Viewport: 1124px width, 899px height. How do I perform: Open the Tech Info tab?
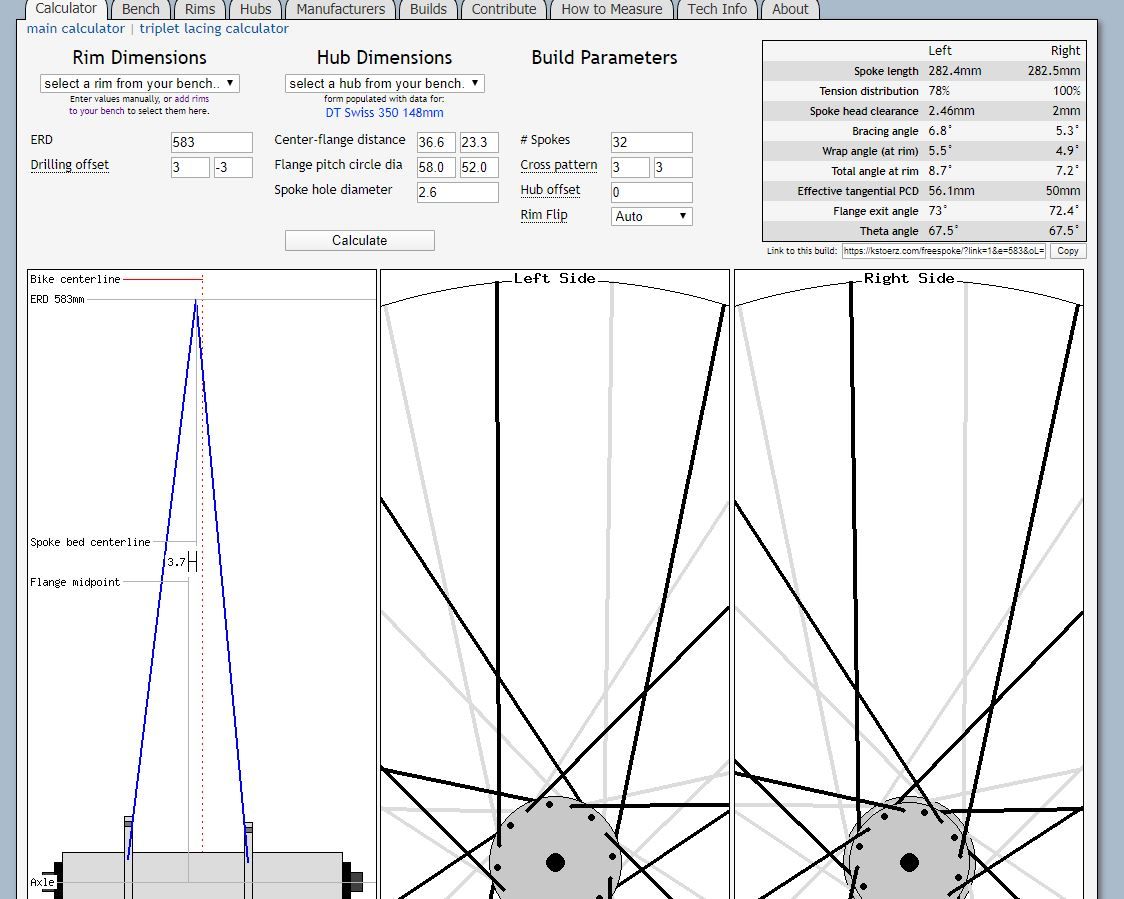pyautogui.click(x=716, y=9)
